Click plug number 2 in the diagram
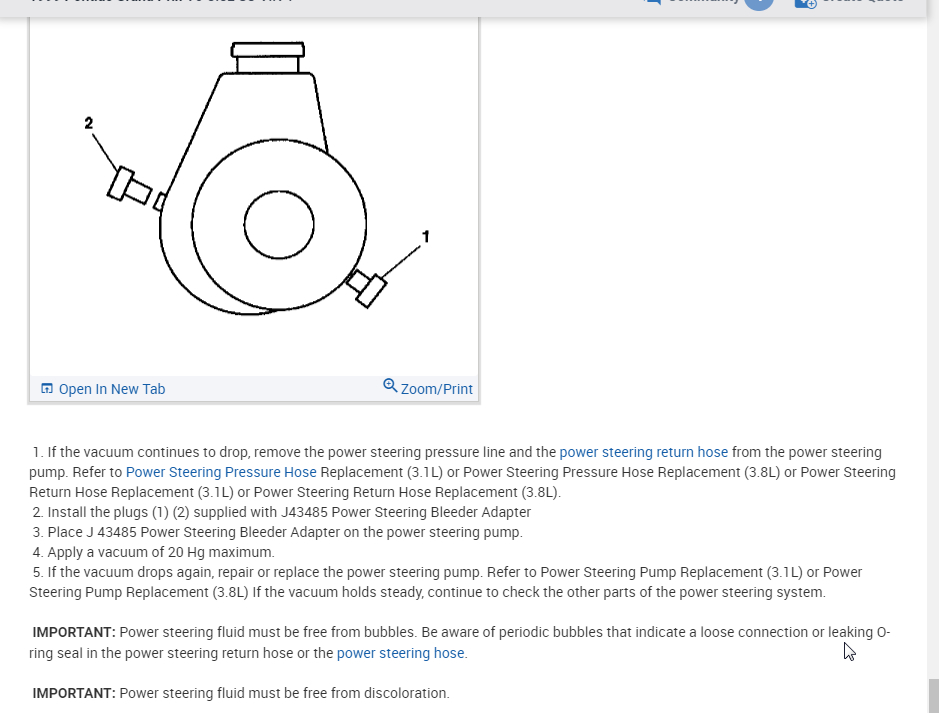Screen dimensions: 939x713 click(x=129, y=186)
